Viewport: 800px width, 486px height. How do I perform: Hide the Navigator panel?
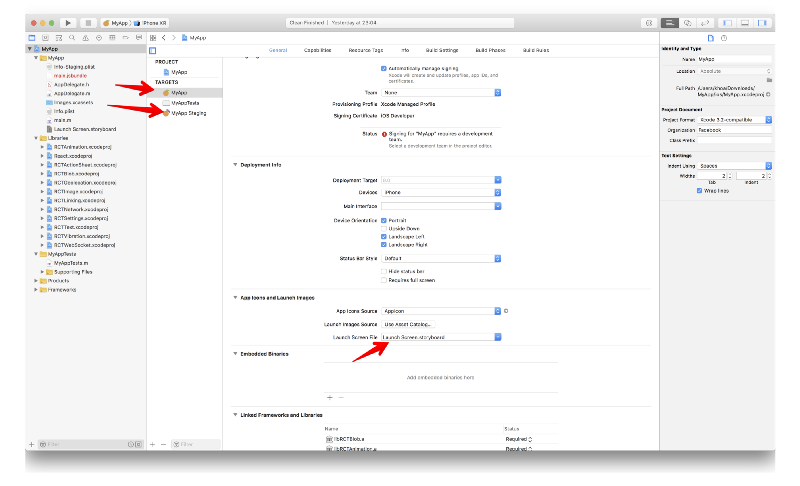[x=728, y=23]
